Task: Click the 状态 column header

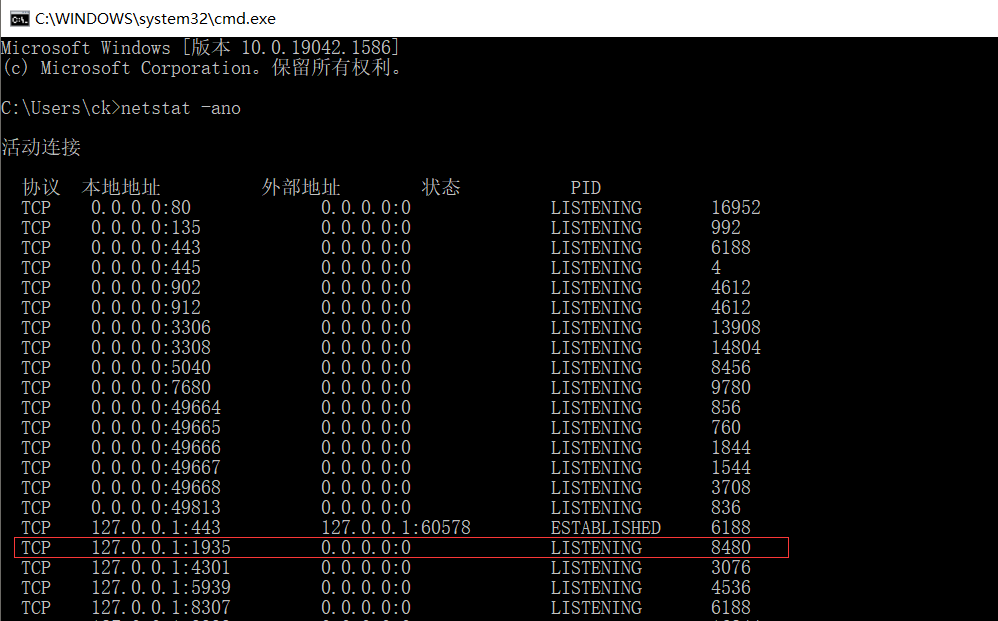Action: (440, 188)
